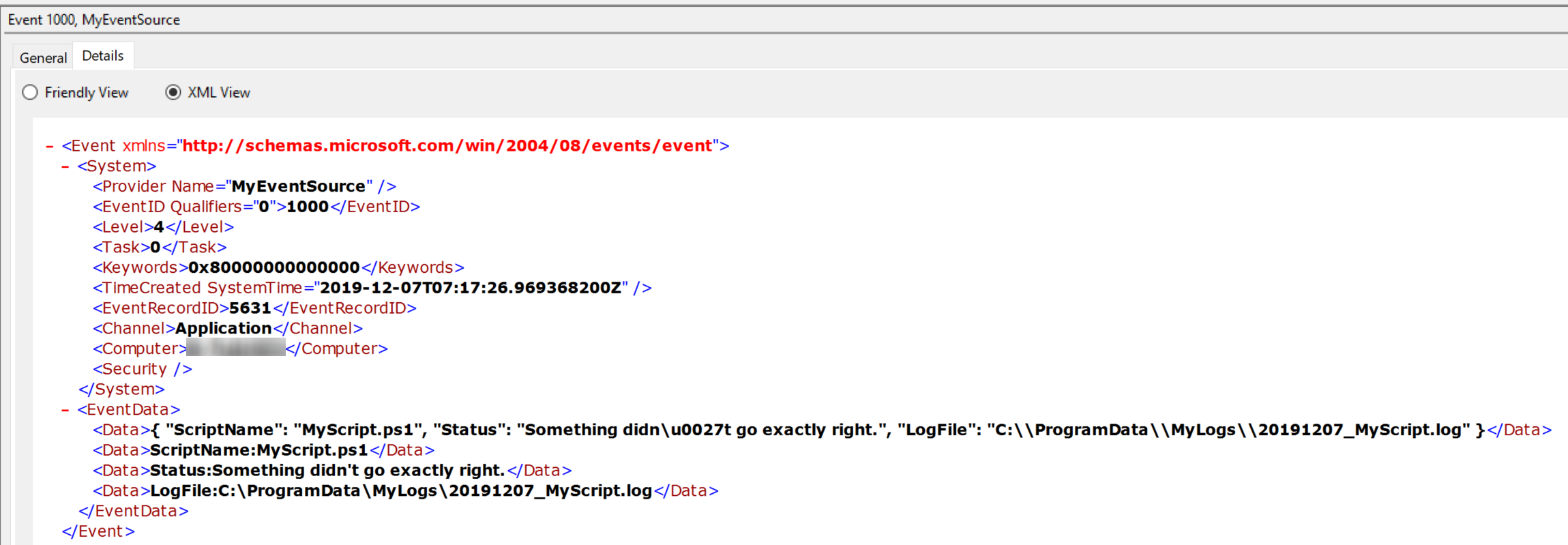Click the Keywords hex value 0x80000000000000
The image size is (1568, 545).
coord(273,267)
